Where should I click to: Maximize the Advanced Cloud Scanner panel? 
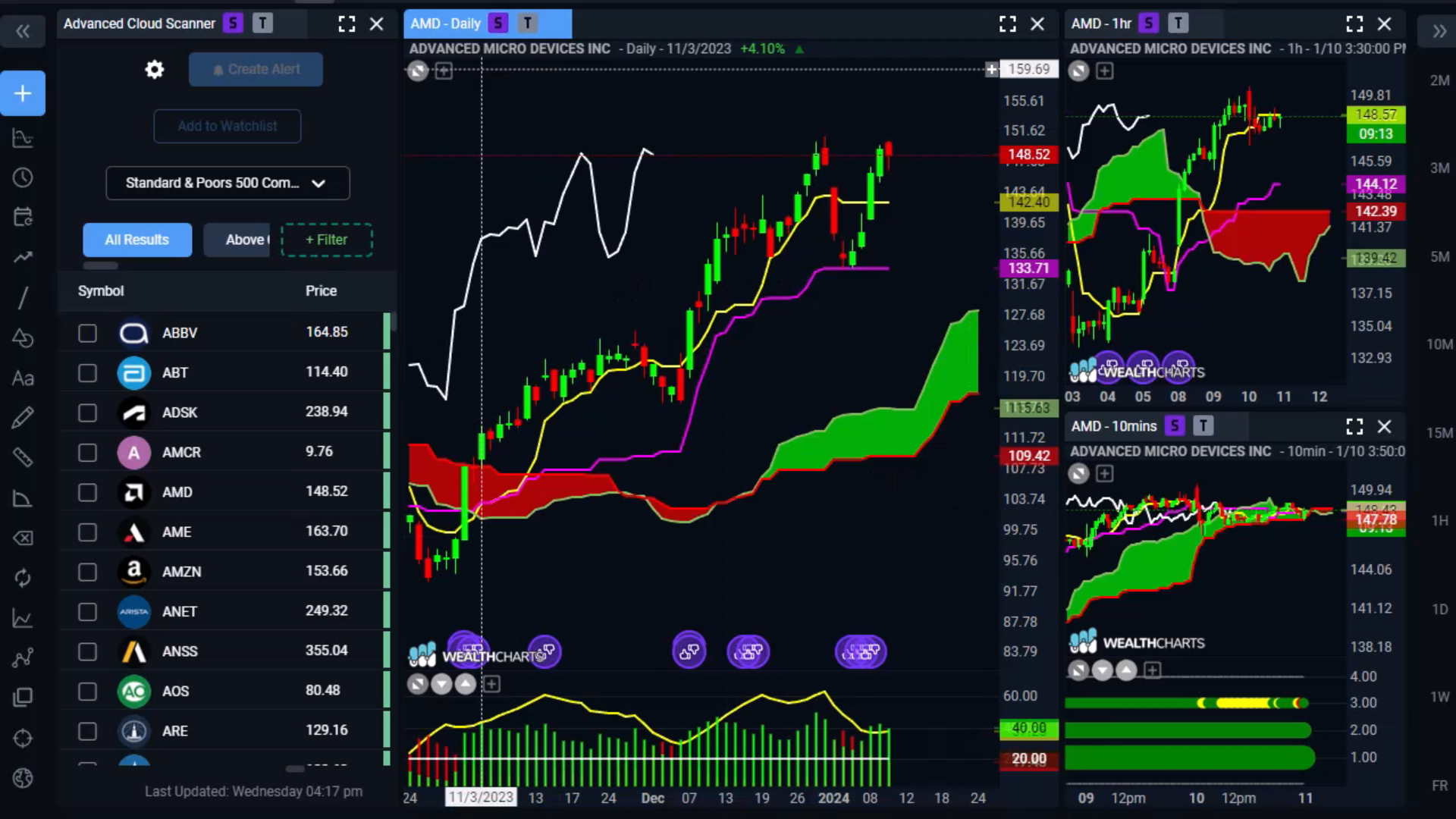click(347, 24)
